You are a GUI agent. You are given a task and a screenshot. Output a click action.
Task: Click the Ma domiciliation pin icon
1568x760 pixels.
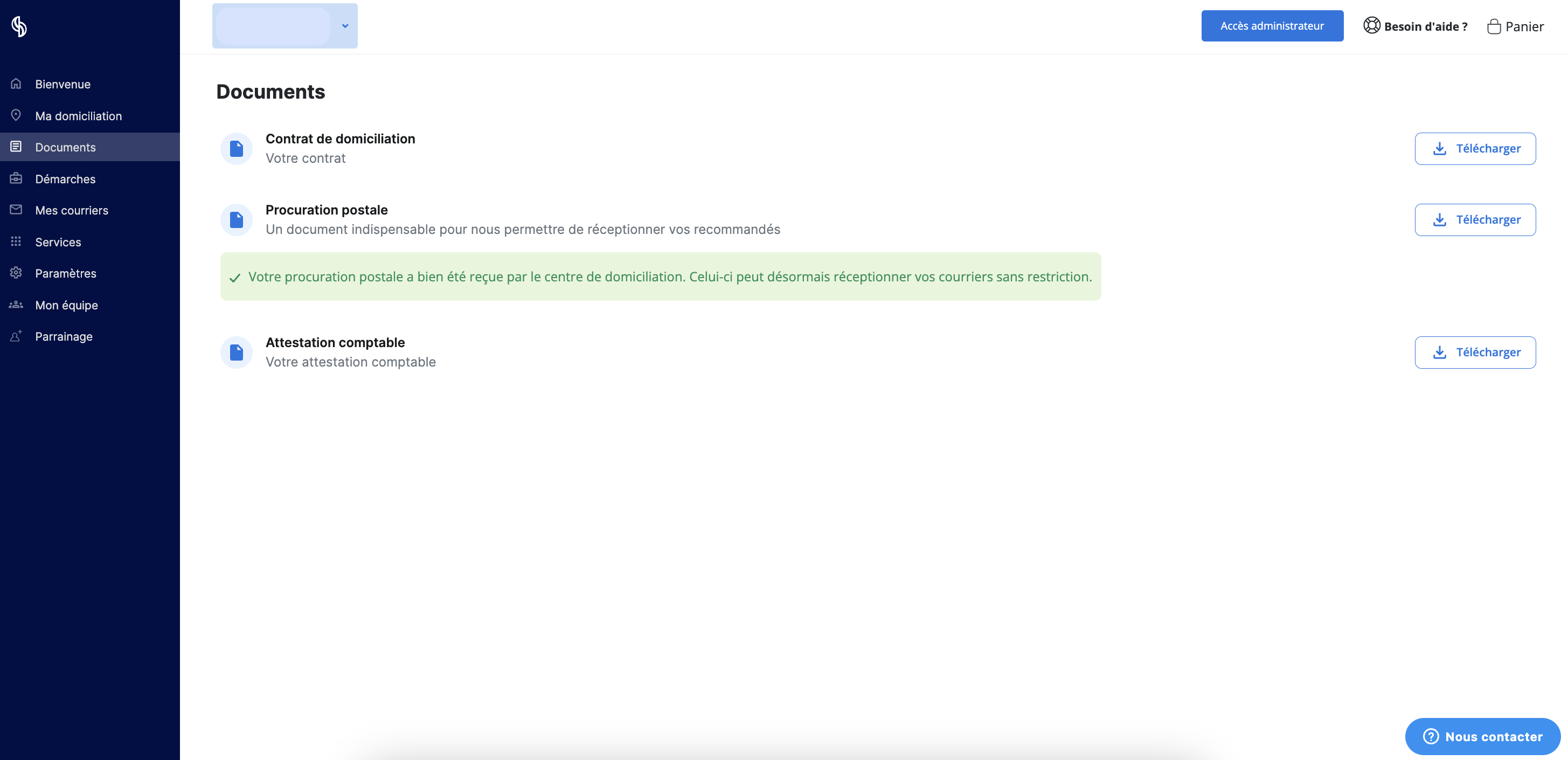coord(16,115)
